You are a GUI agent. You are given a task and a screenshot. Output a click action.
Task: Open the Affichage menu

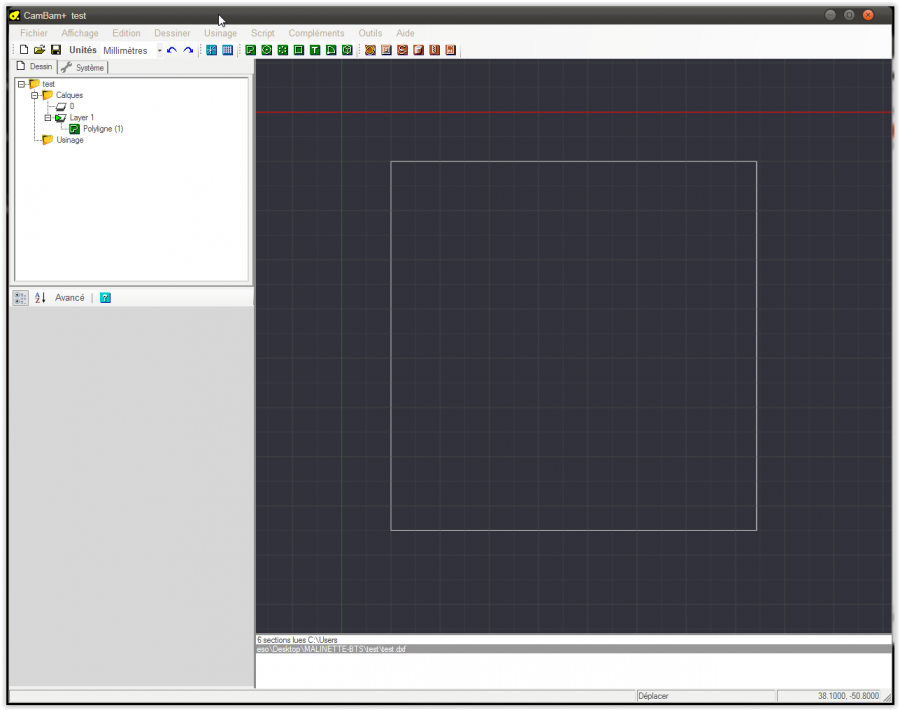point(80,33)
